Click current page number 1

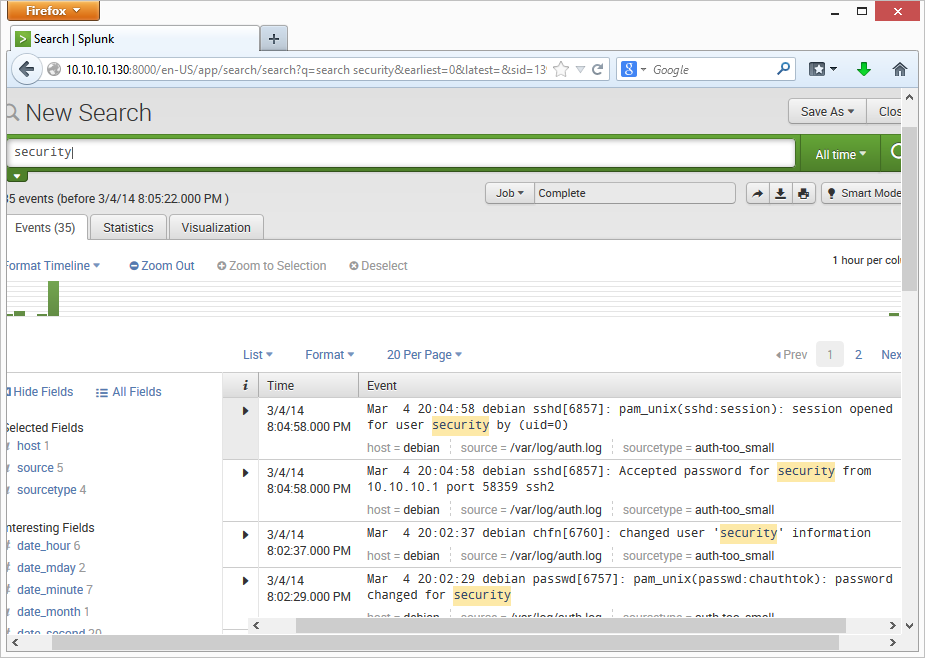pyautogui.click(x=829, y=355)
